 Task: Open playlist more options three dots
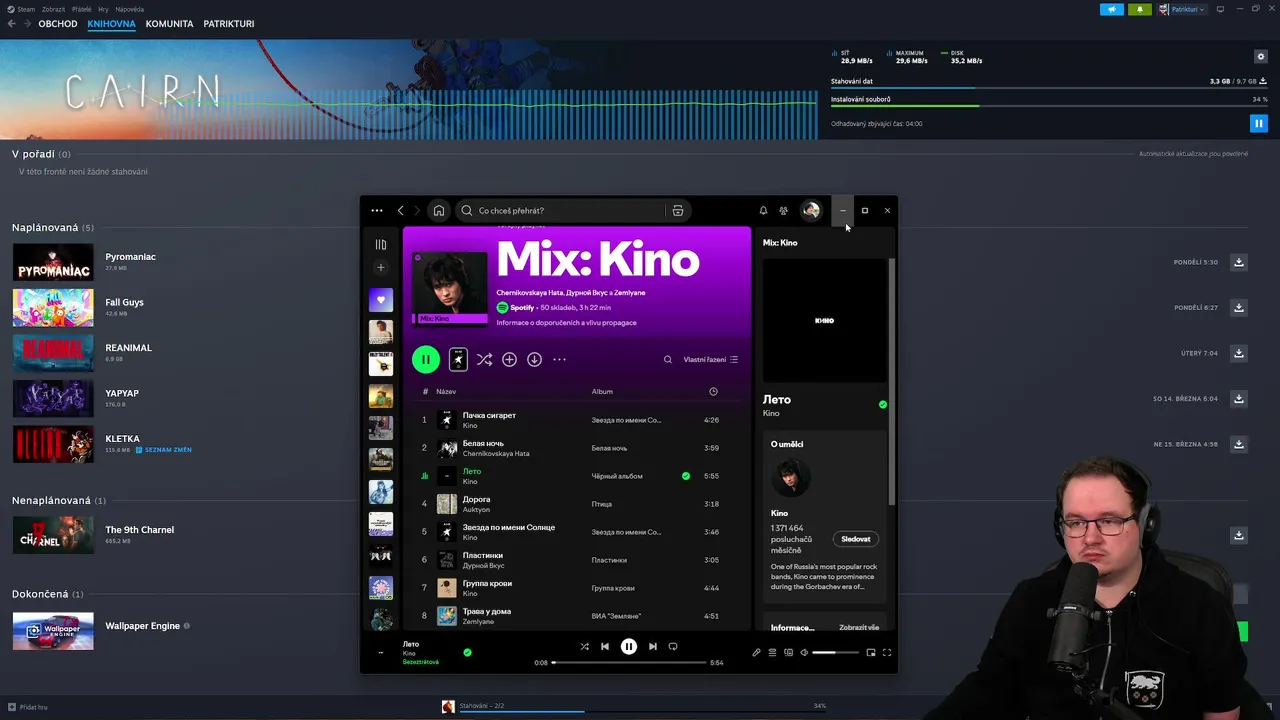click(559, 359)
